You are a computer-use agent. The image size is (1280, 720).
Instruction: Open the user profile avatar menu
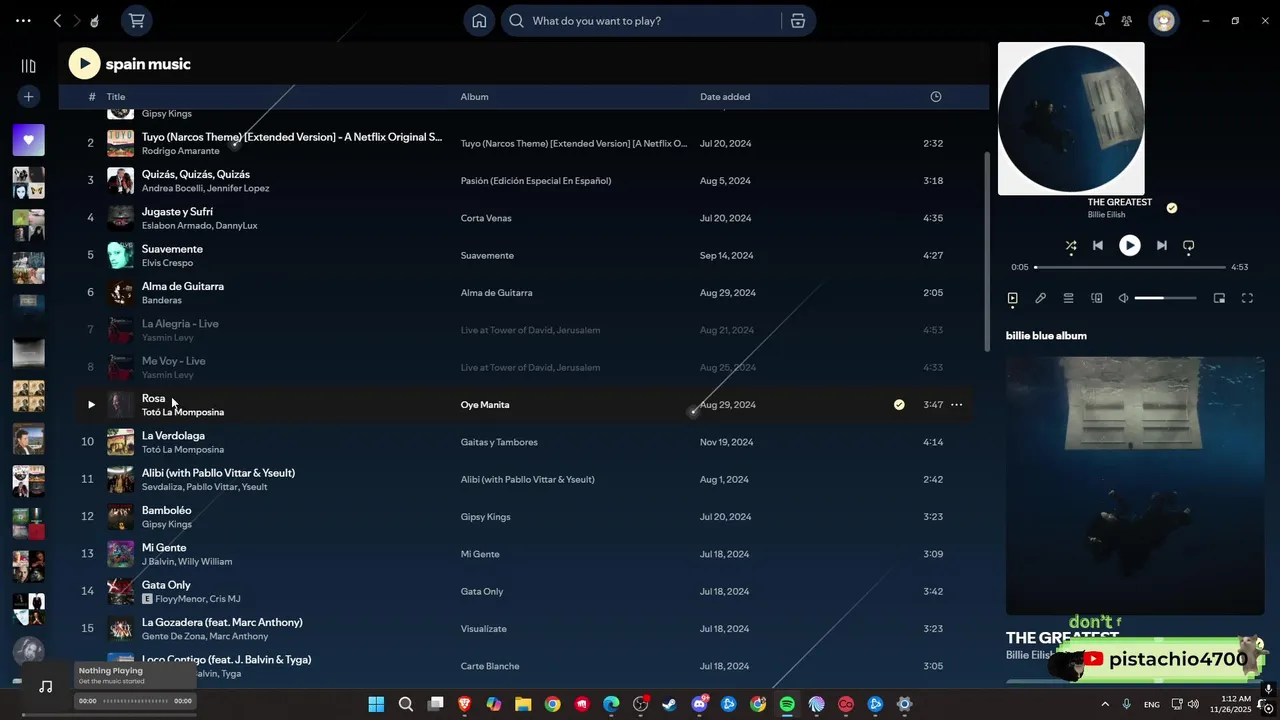point(1163,20)
